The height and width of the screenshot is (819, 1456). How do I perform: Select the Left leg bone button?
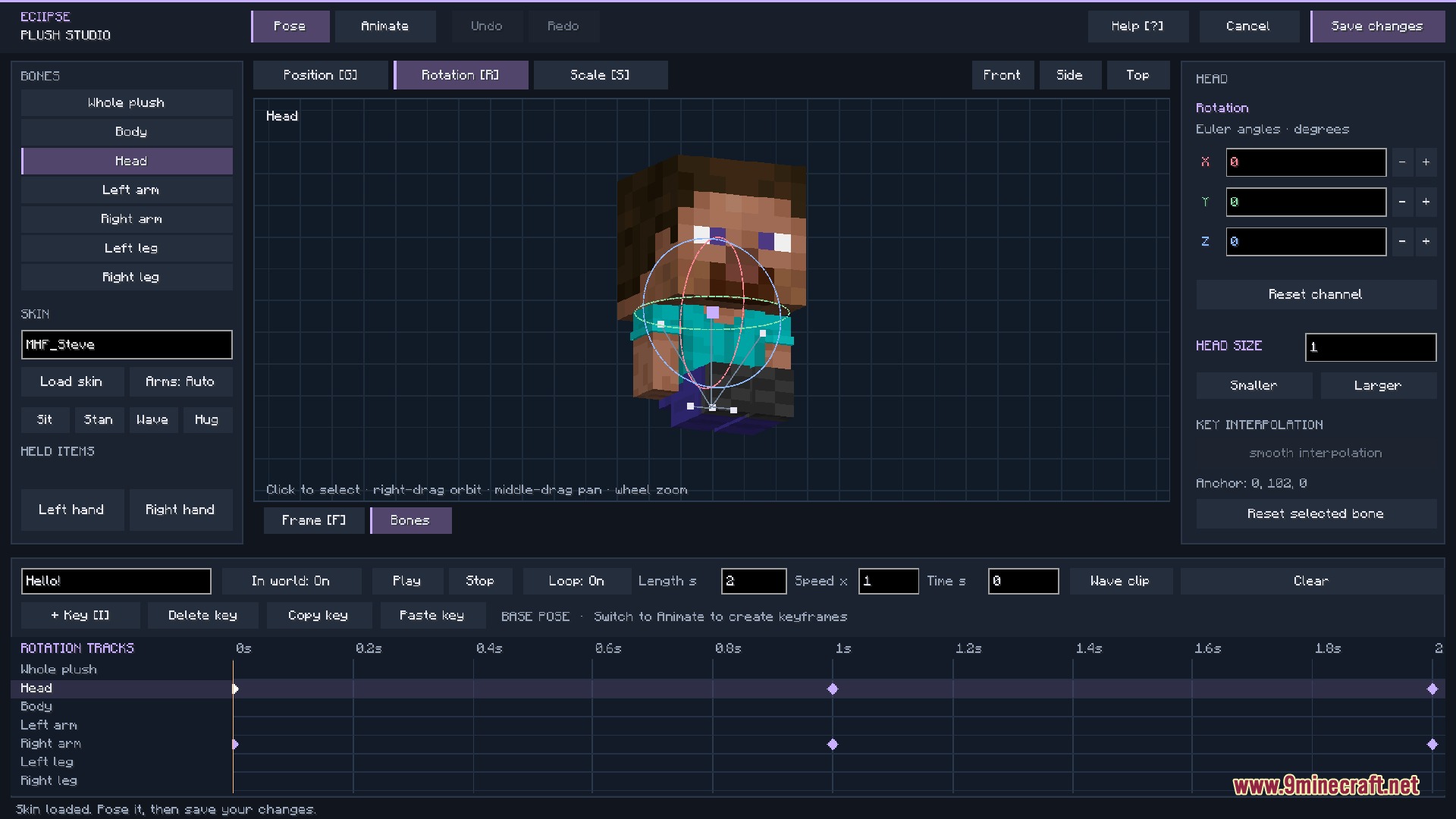tap(127, 249)
